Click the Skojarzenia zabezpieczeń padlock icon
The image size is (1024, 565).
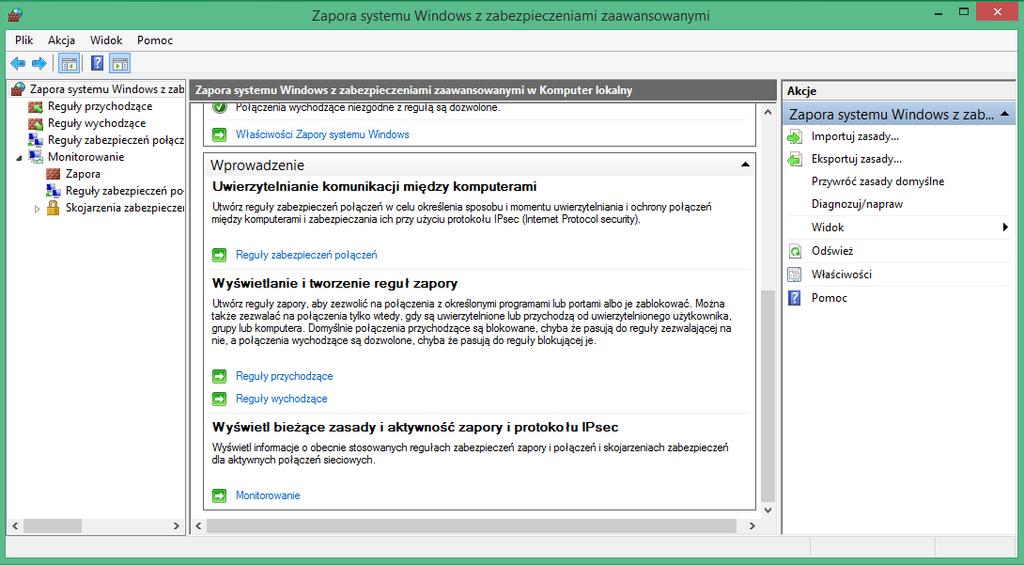[x=54, y=208]
